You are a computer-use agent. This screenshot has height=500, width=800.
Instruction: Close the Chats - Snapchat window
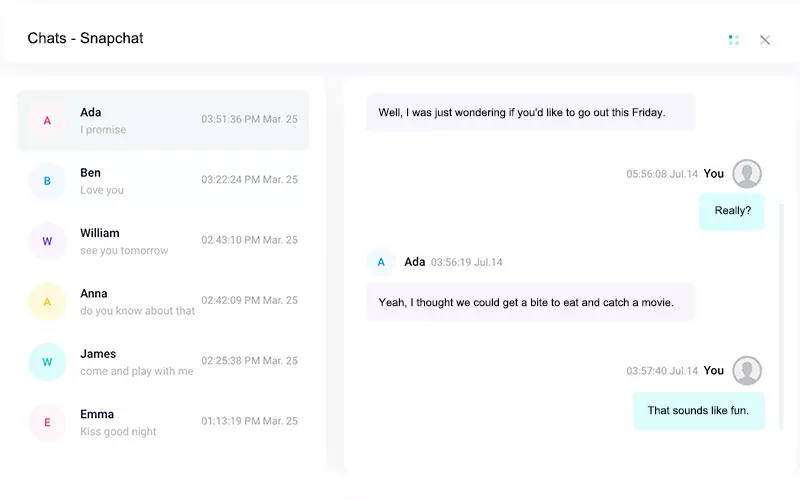[x=765, y=40]
